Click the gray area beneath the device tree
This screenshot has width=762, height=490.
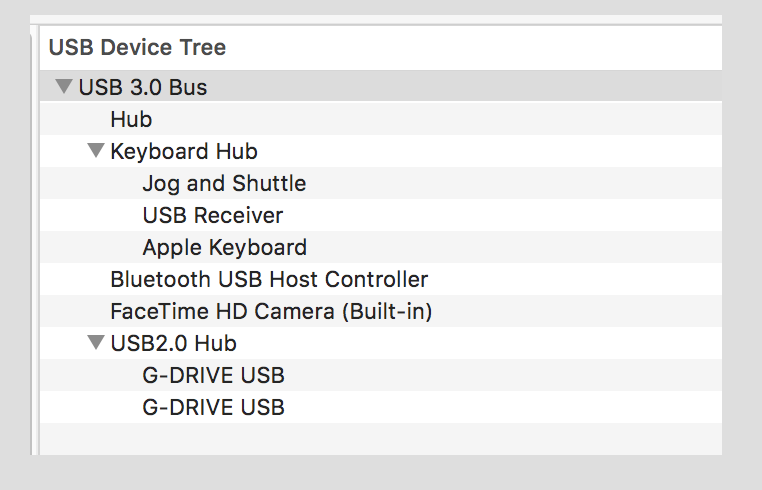coord(380,472)
